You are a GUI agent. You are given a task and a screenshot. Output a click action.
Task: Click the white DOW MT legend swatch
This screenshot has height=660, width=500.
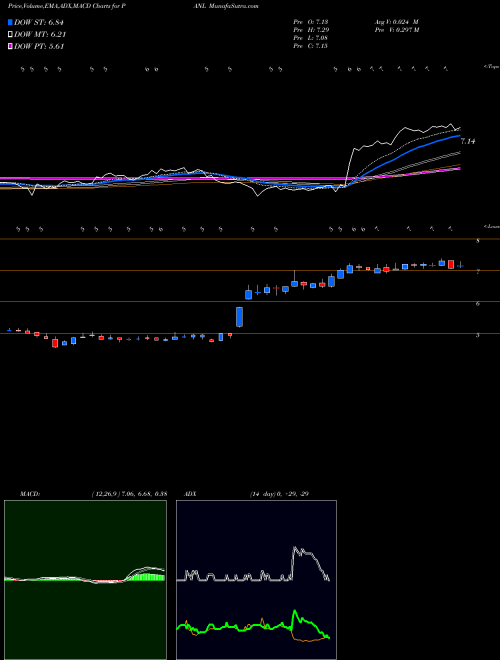click(10, 35)
